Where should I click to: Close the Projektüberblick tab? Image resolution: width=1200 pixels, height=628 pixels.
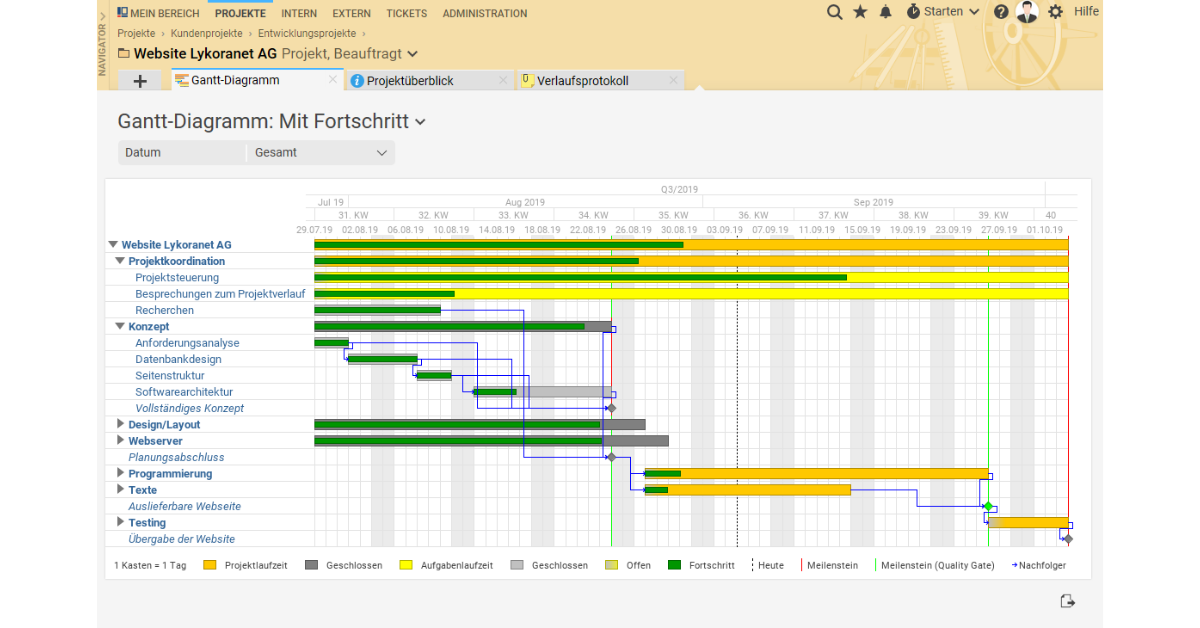502,81
